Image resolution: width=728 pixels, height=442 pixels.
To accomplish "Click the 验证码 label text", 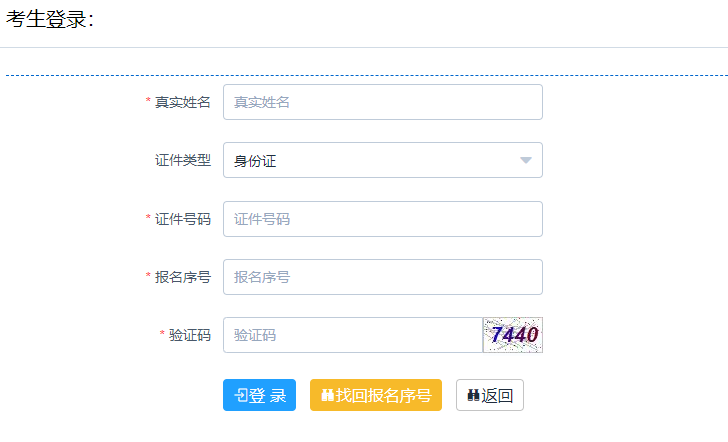I will coord(190,335).
